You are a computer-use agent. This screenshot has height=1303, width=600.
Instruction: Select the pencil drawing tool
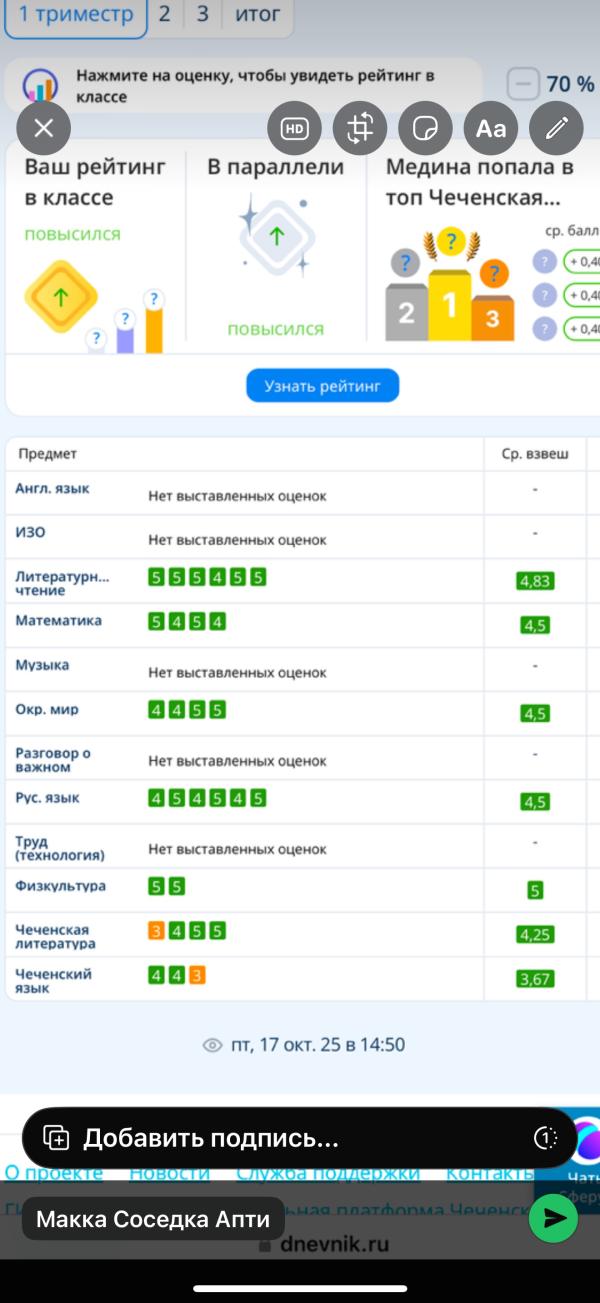(556, 128)
